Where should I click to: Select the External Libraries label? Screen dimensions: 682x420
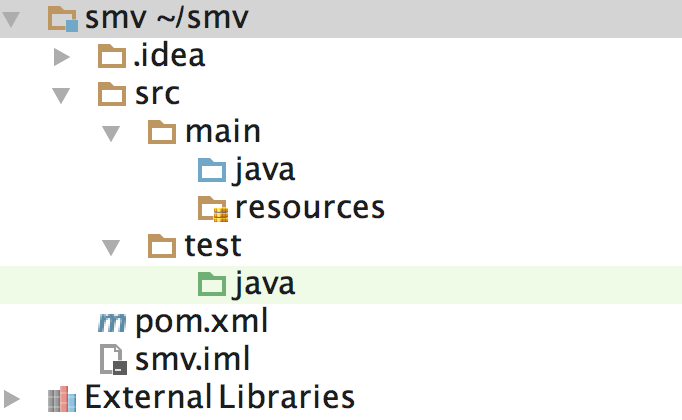219,398
